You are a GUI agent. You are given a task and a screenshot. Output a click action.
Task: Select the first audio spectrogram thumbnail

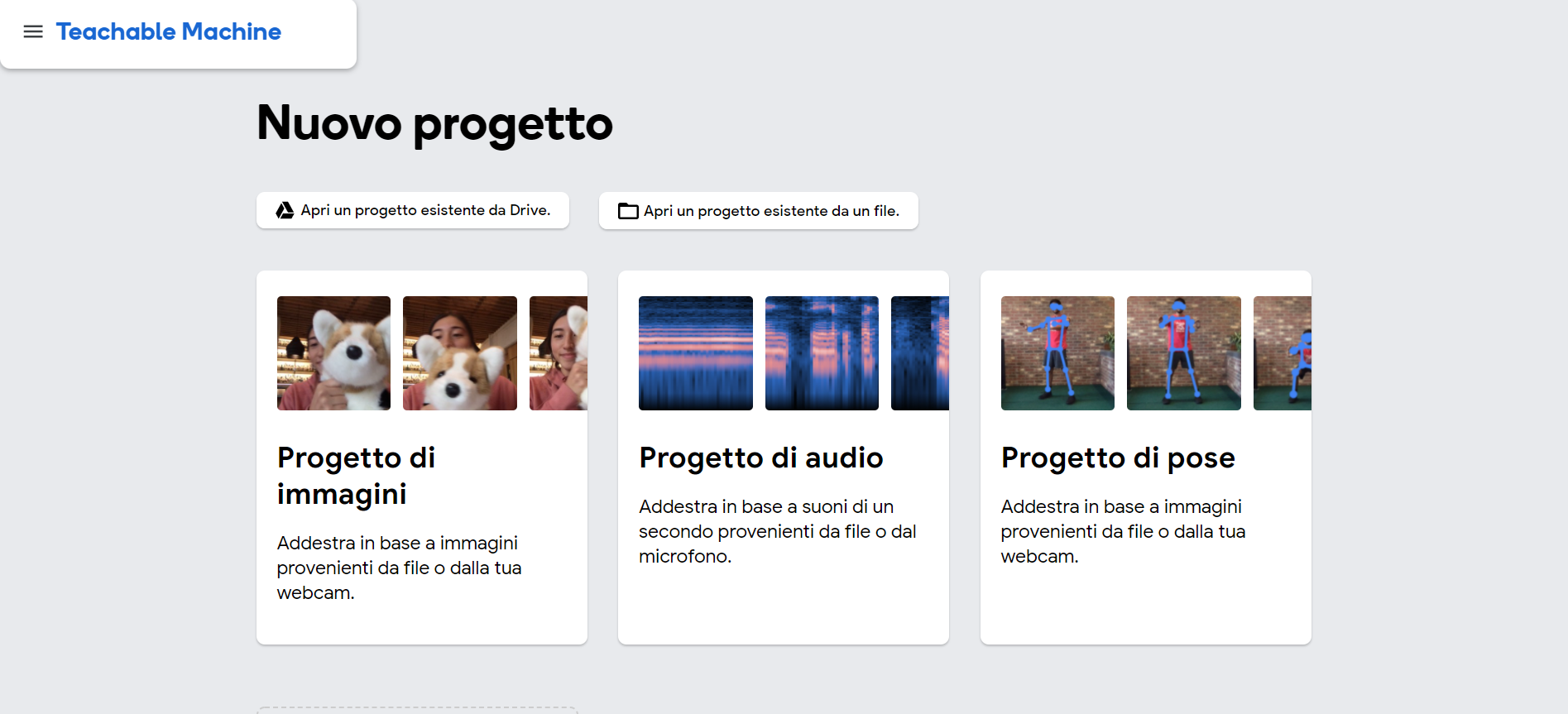696,353
